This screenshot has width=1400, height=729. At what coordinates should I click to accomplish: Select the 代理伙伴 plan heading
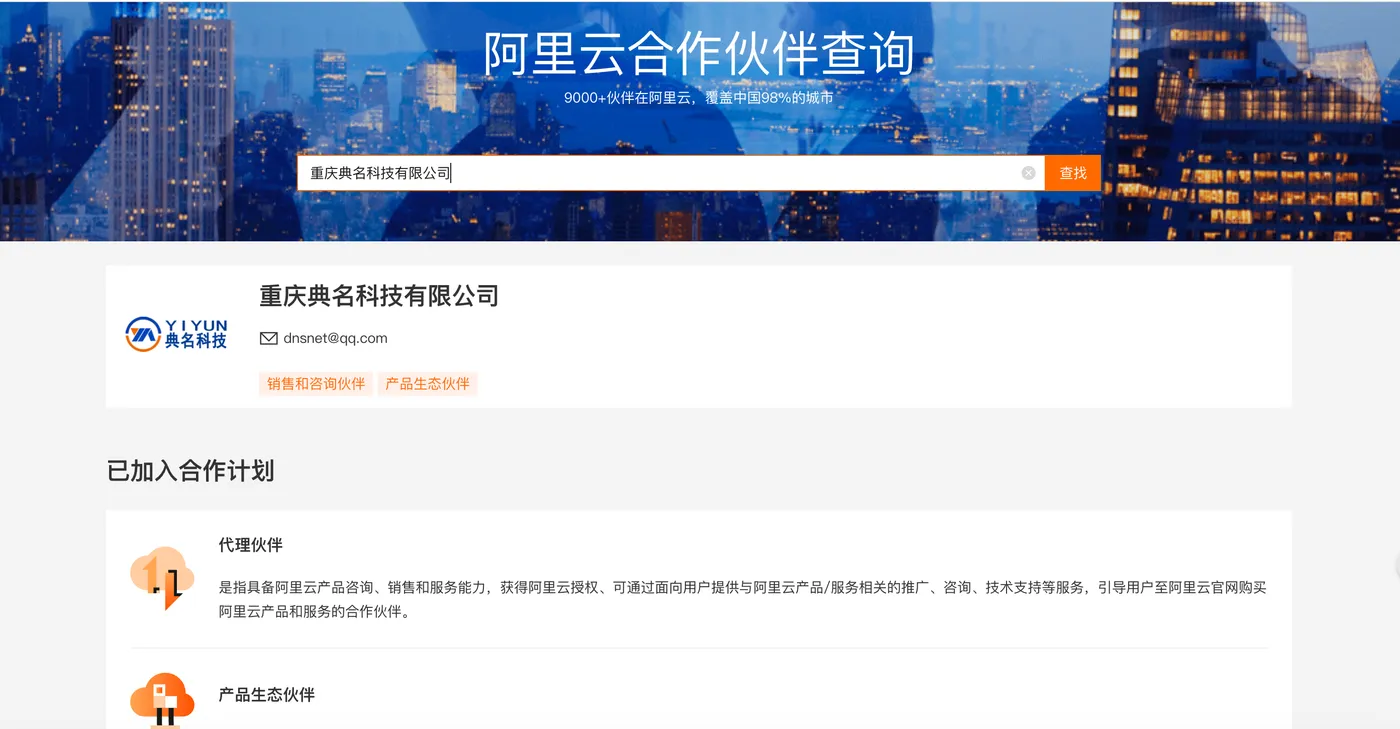coord(251,545)
